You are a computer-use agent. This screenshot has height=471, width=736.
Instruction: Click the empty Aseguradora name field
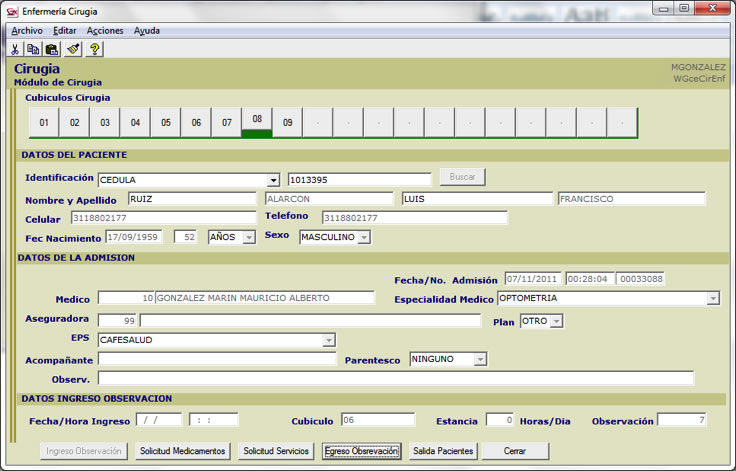click(310, 321)
